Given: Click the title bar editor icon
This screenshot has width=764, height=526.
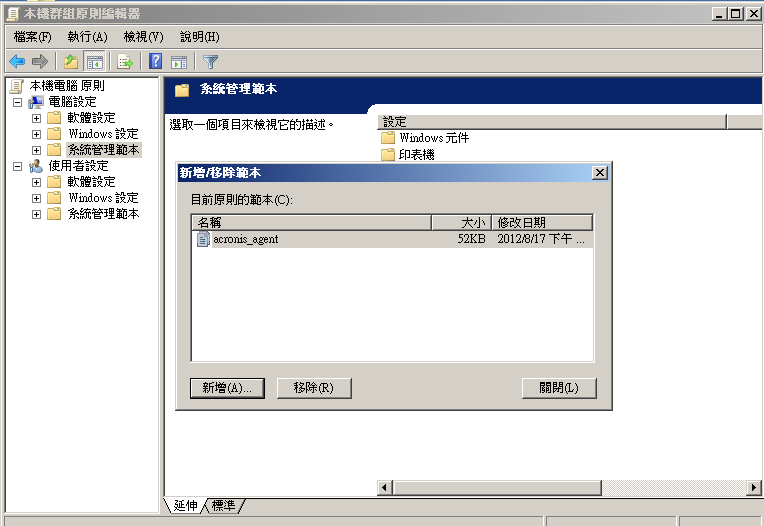Looking at the screenshot, I should click(x=13, y=14).
